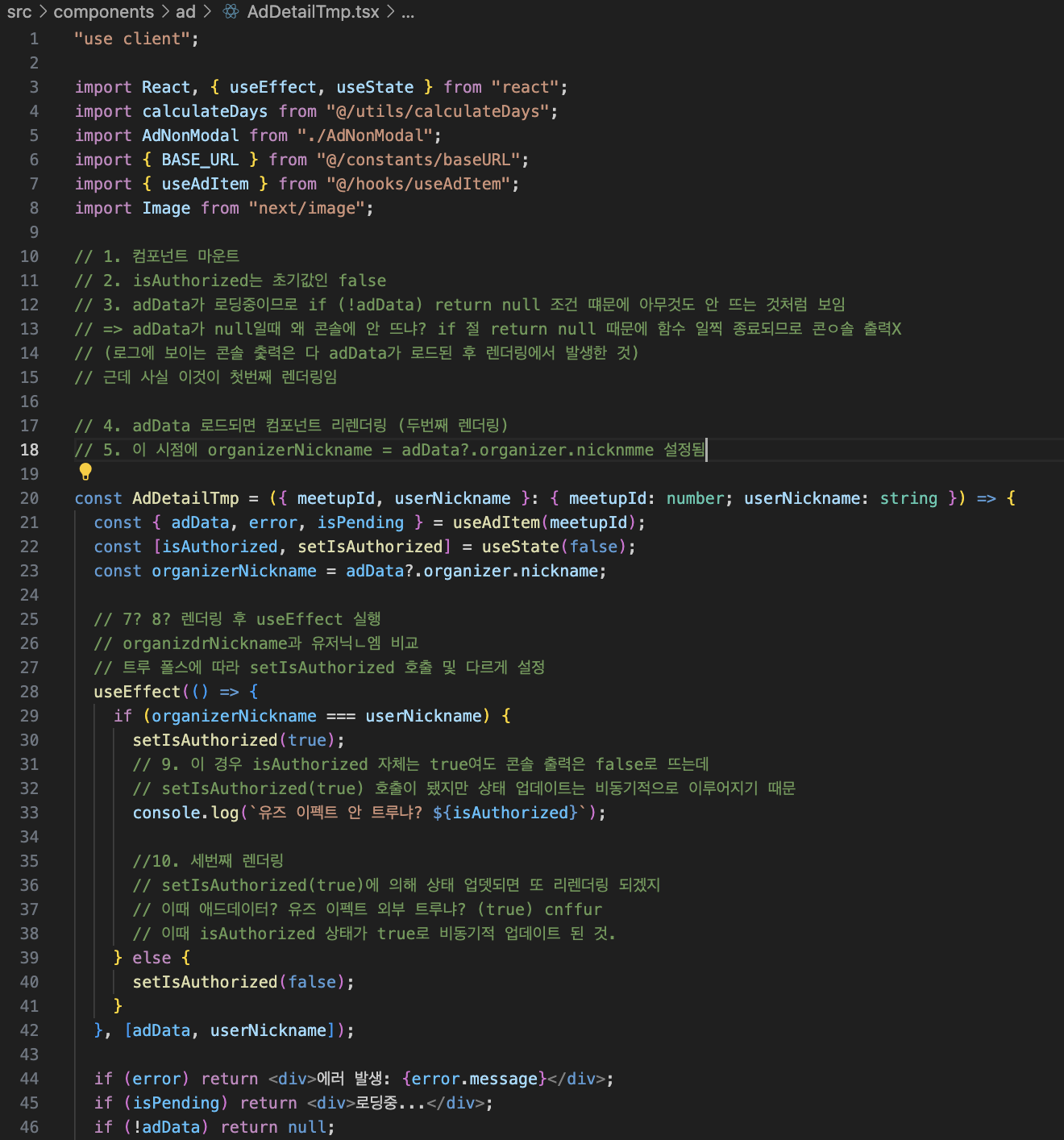Click the comment line starting '// 1.'
The width and height of the screenshot is (1064, 1140).
point(157,256)
